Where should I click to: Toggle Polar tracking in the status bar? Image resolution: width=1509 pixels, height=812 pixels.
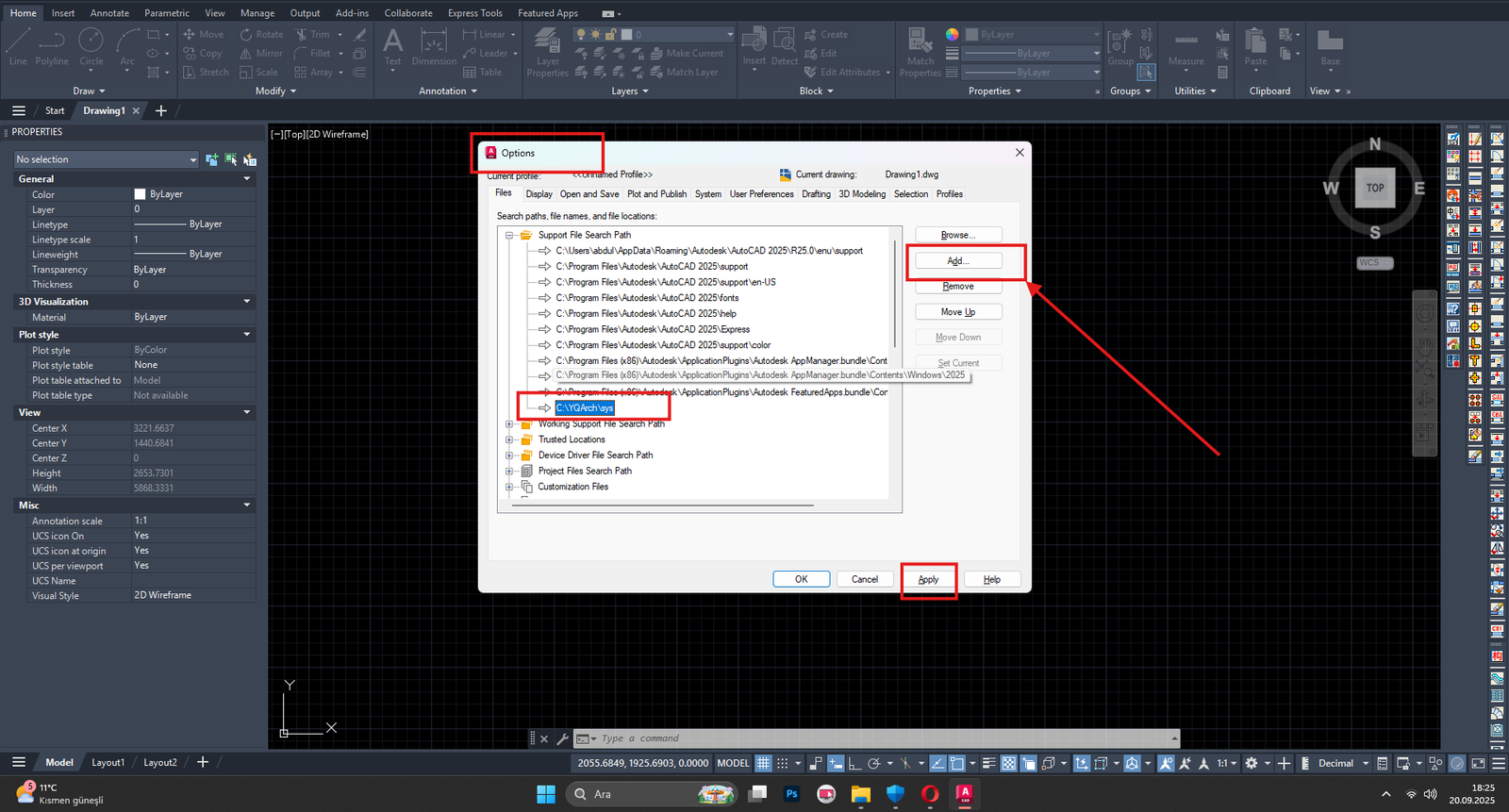[874, 763]
